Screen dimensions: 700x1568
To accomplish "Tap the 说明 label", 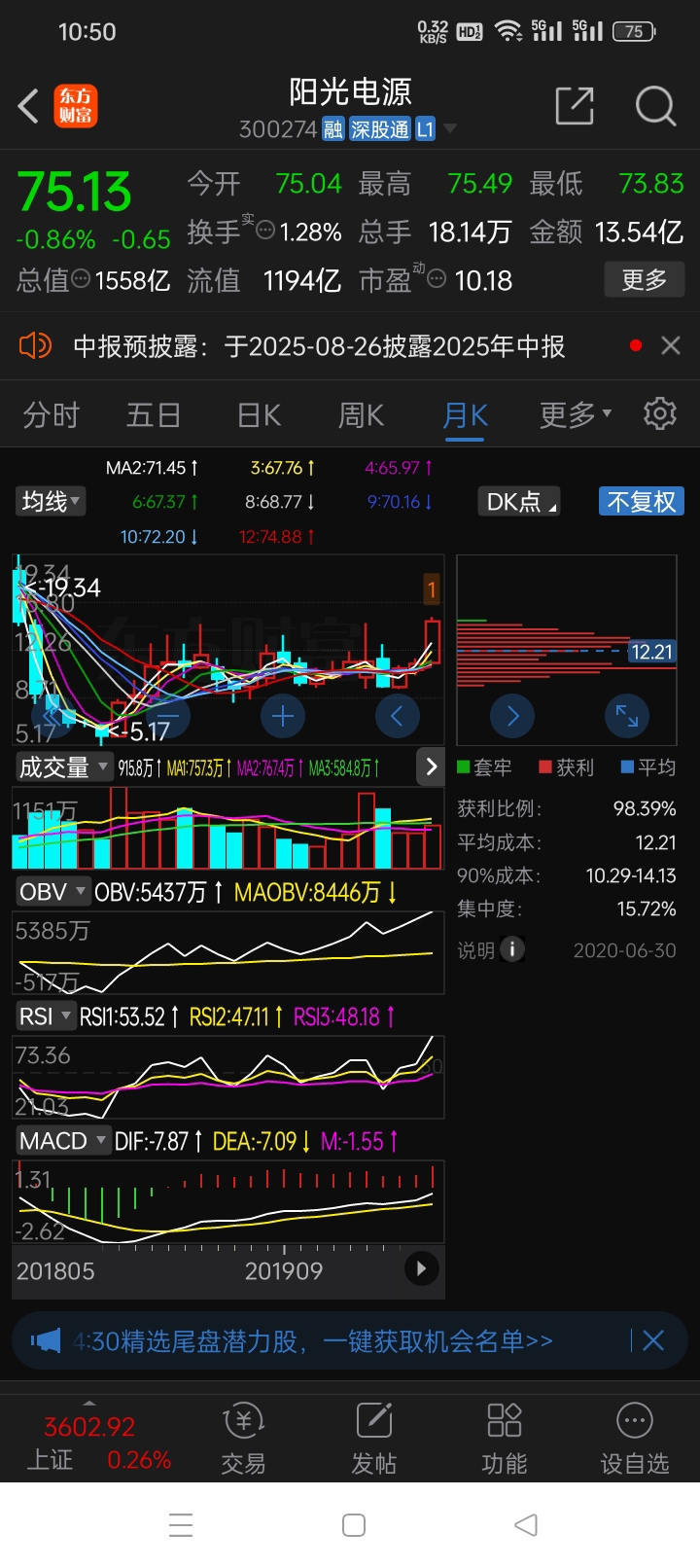I will tap(476, 950).
